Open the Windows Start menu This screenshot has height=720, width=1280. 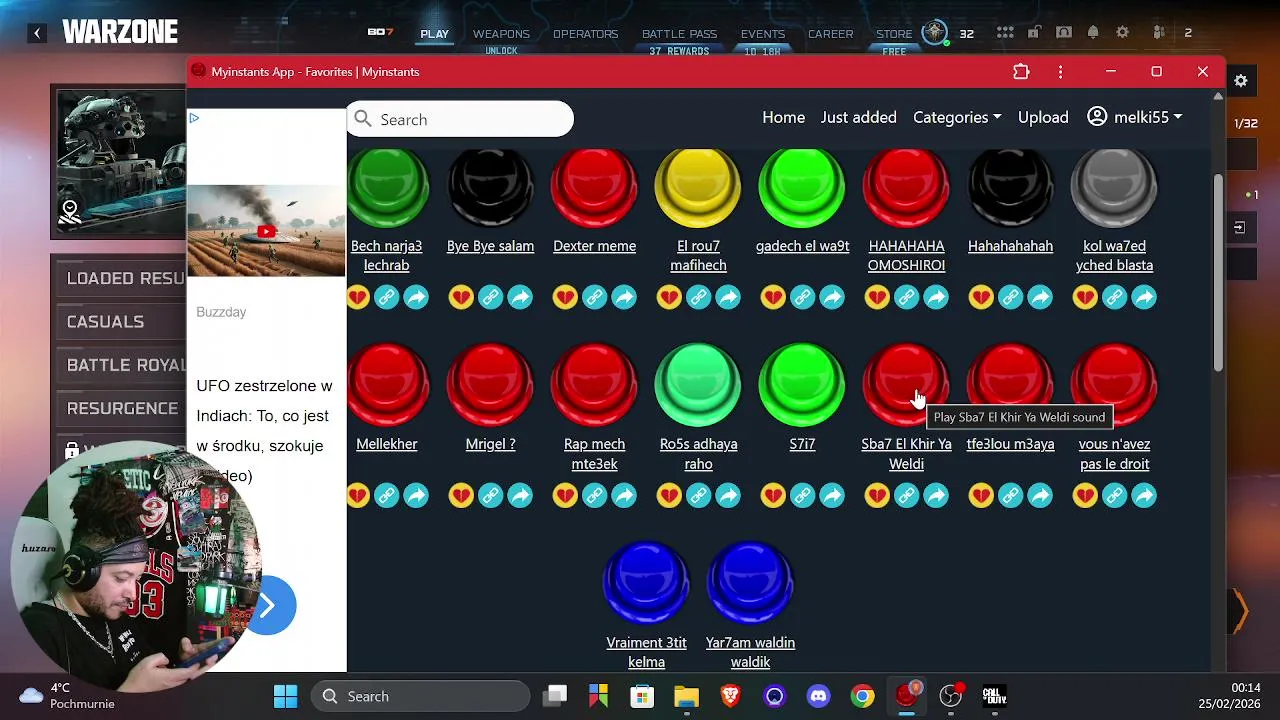[x=285, y=696]
